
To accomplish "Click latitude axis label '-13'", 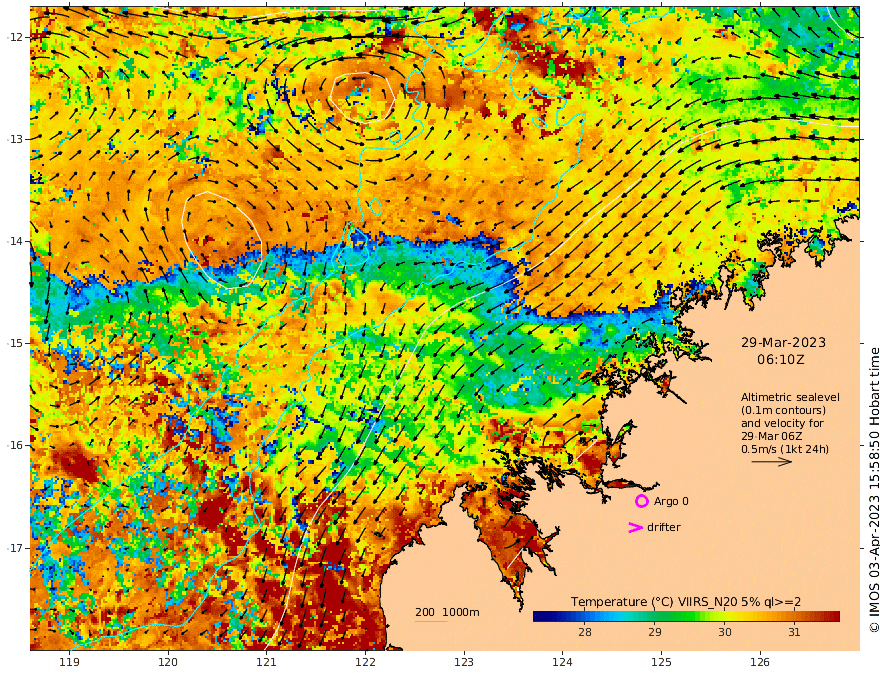I will 15,139.
